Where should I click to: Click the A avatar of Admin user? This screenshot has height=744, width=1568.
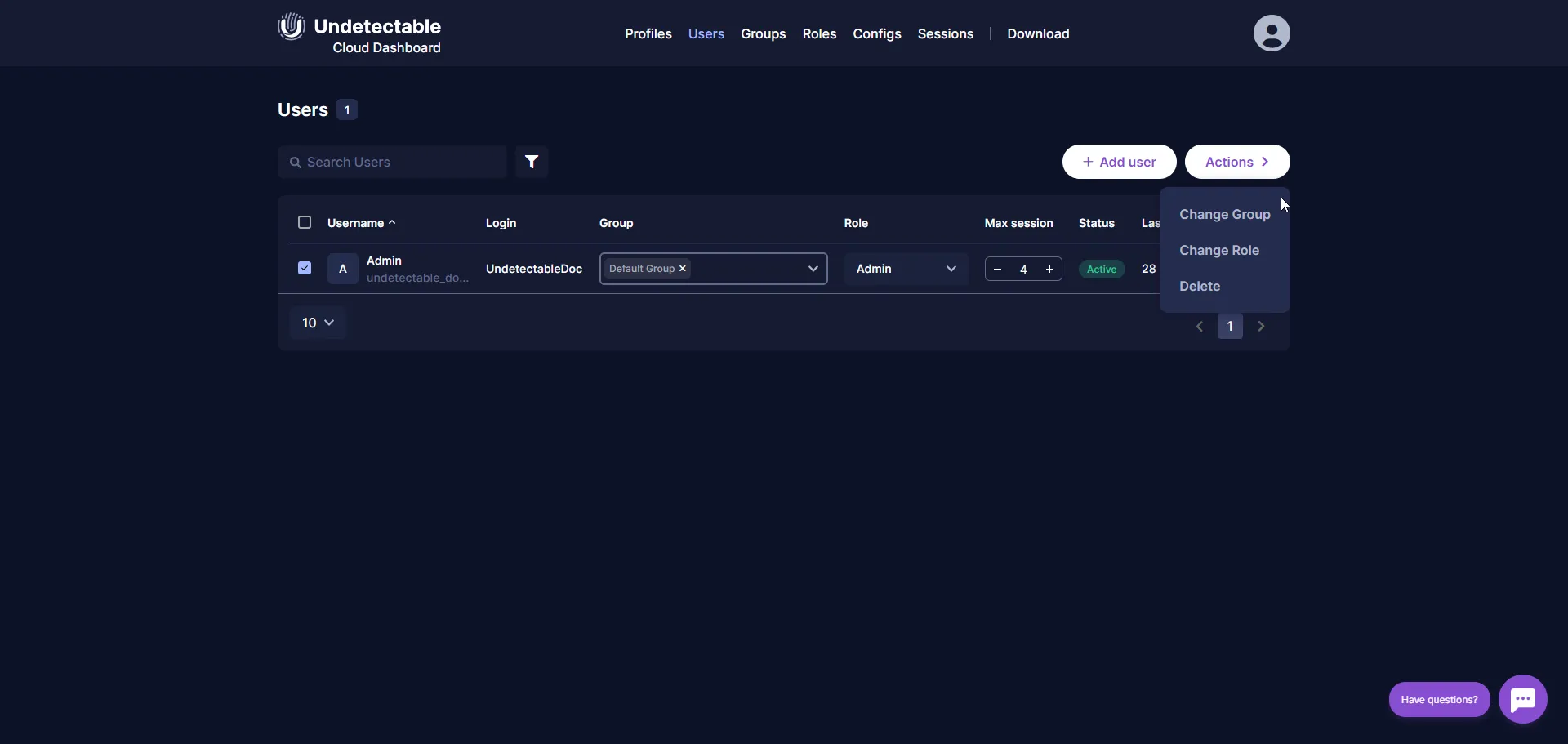343,269
